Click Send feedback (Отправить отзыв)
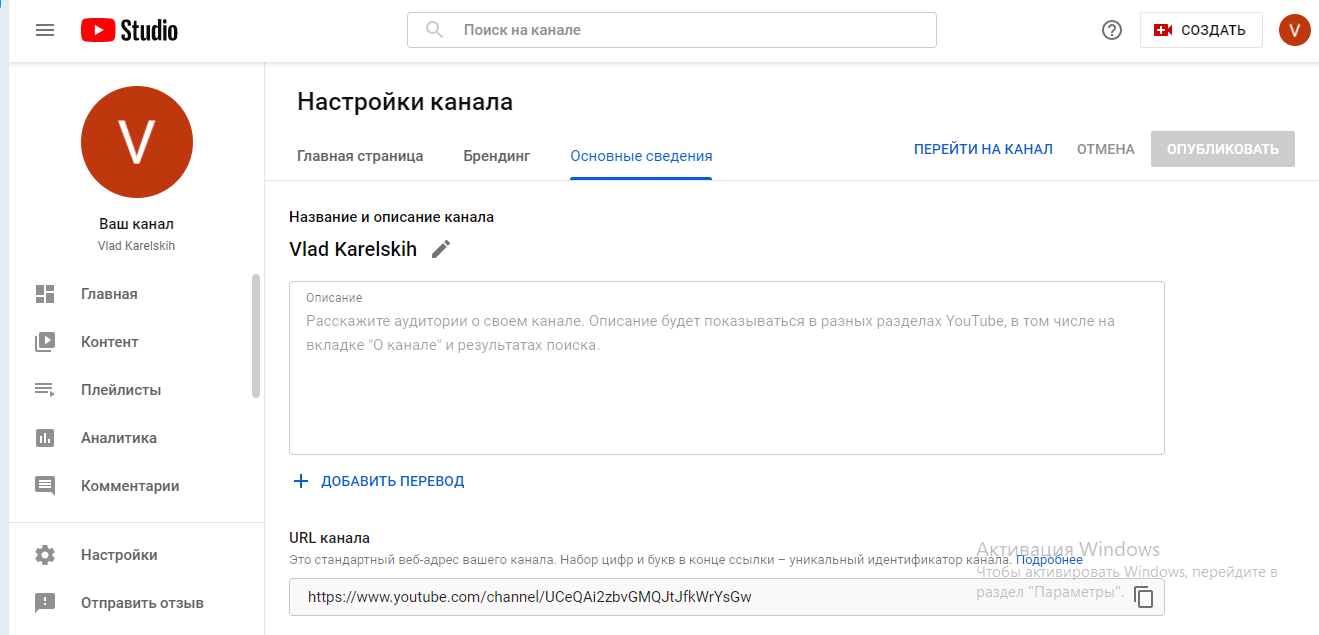Screen dimensions: 1319x635 click(x=142, y=603)
